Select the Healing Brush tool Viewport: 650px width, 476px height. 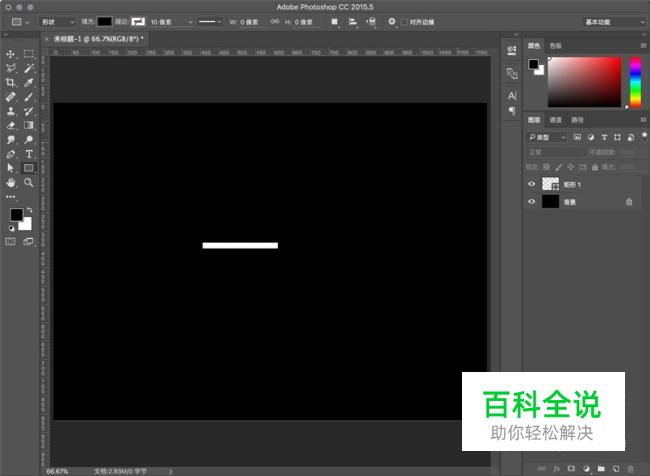tap(10, 97)
